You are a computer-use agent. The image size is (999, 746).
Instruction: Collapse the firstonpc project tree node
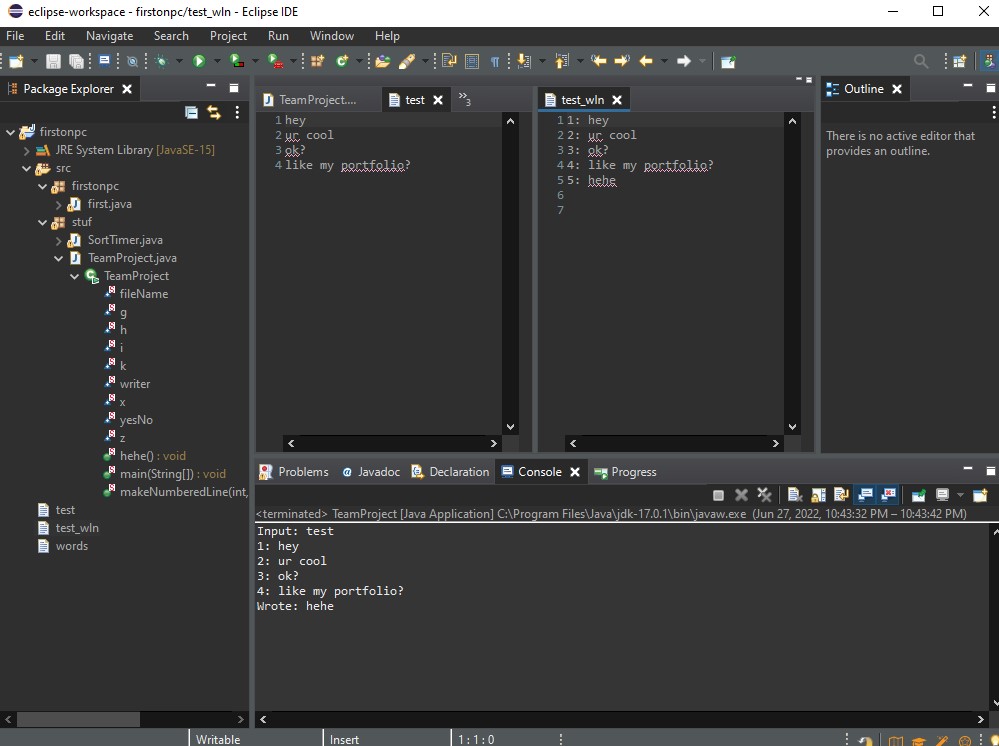pos(11,132)
